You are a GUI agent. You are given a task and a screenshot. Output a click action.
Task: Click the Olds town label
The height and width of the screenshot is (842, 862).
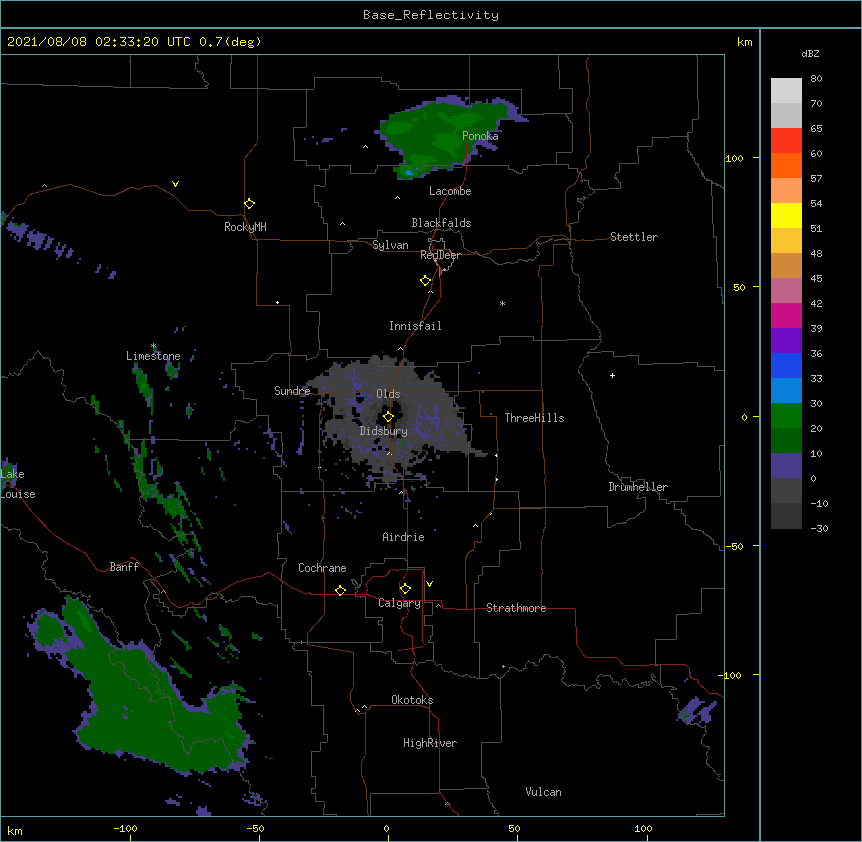388,394
